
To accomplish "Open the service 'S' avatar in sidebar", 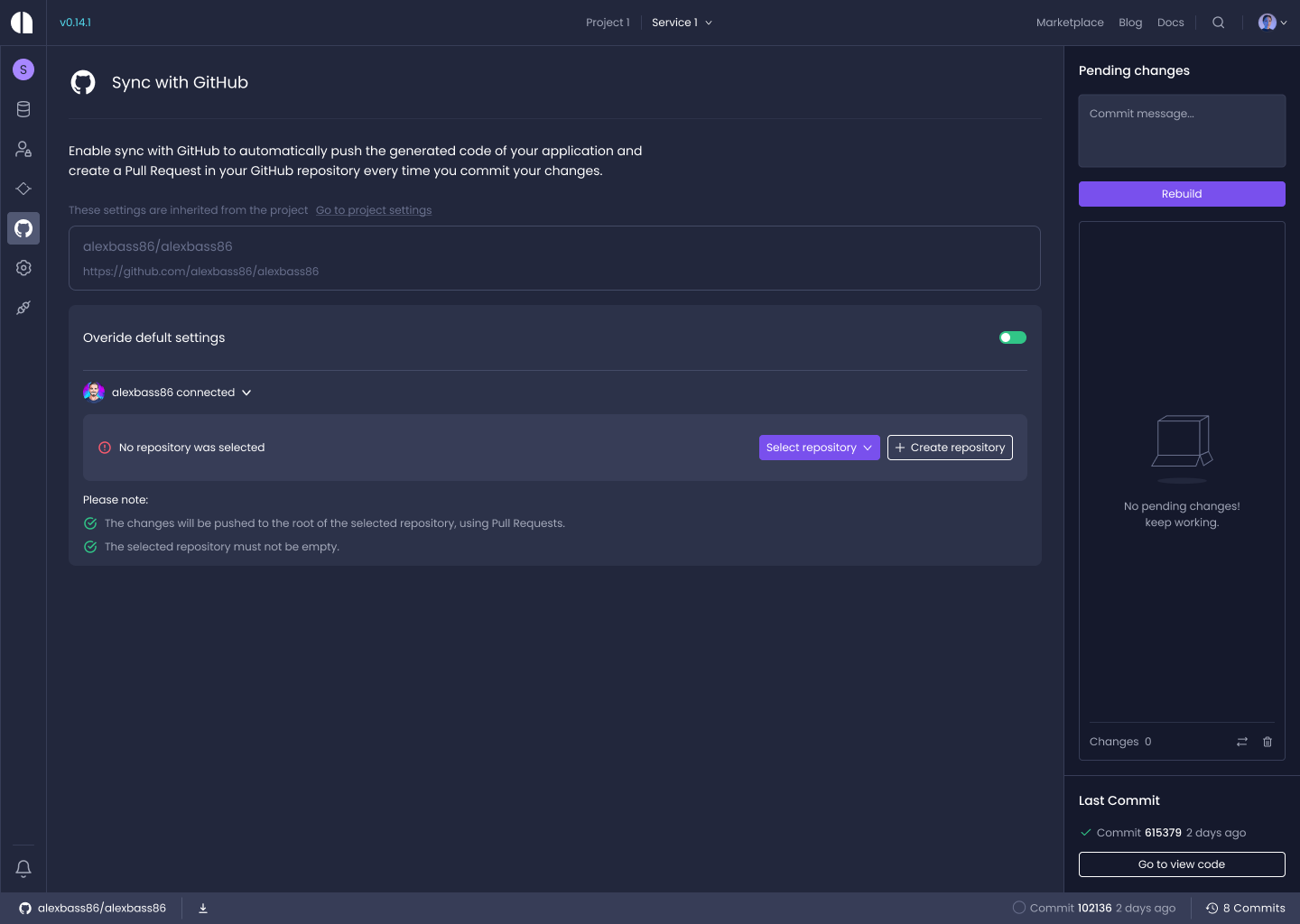I will [23, 69].
